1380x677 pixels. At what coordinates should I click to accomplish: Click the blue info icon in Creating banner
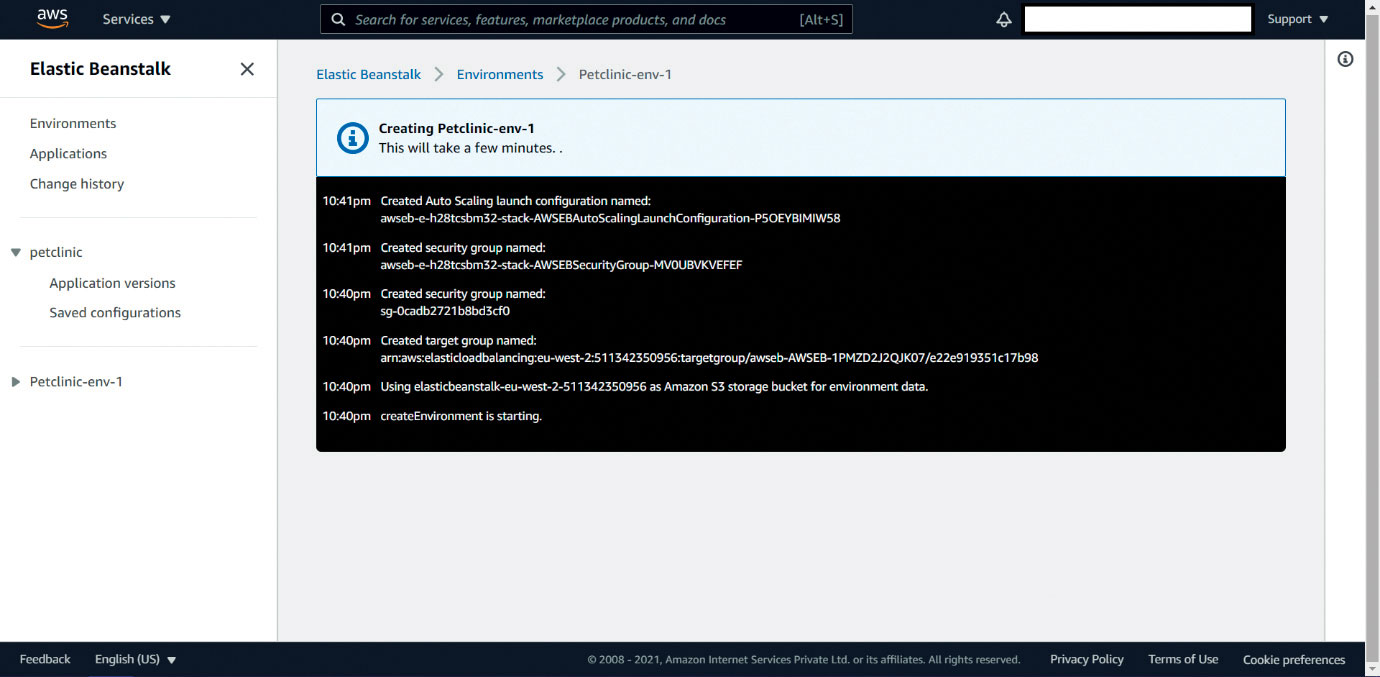pyautogui.click(x=352, y=138)
